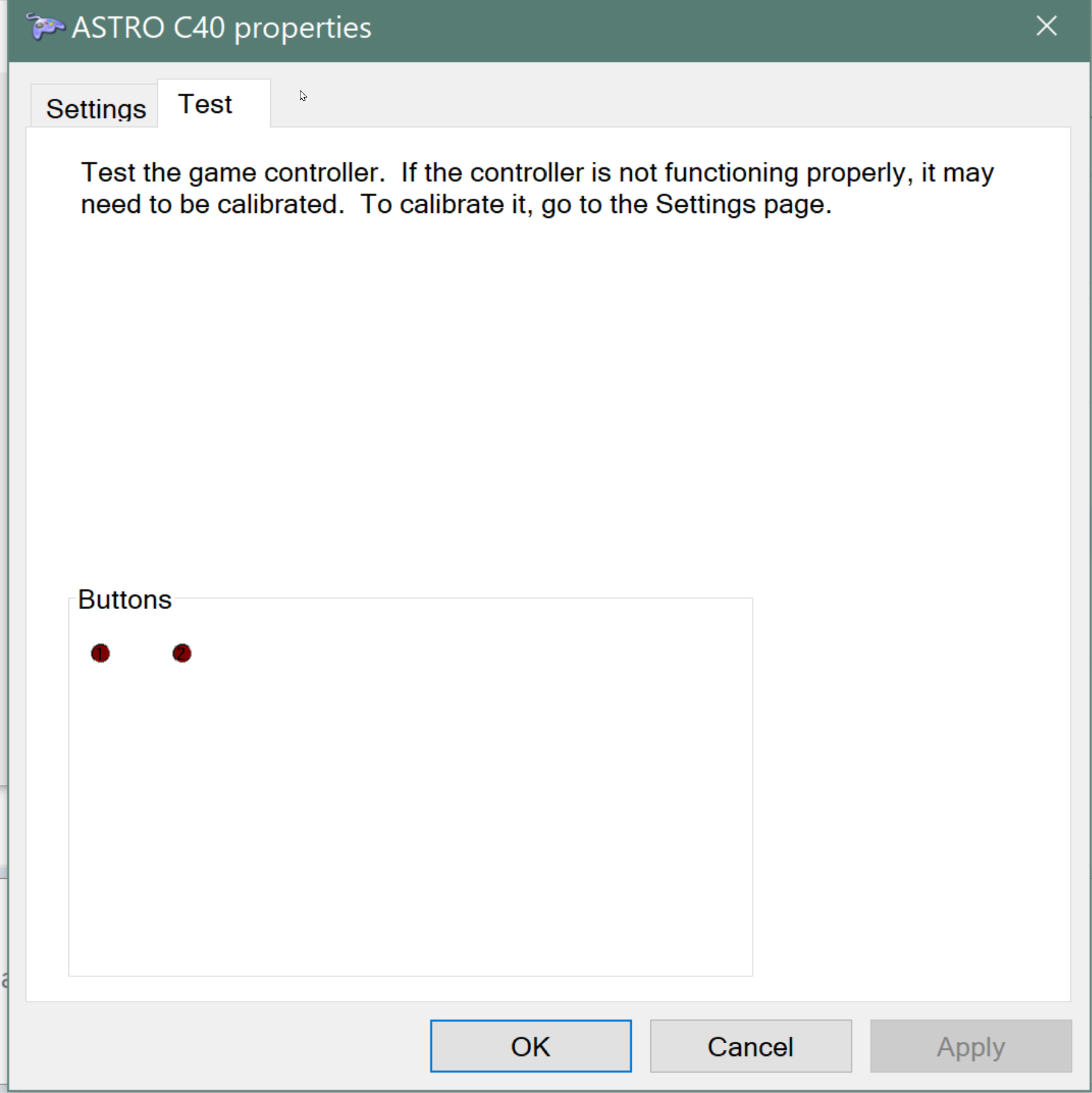Click button indicator 2
Image resolution: width=1092 pixels, height=1093 pixels.
pos(181,653)
